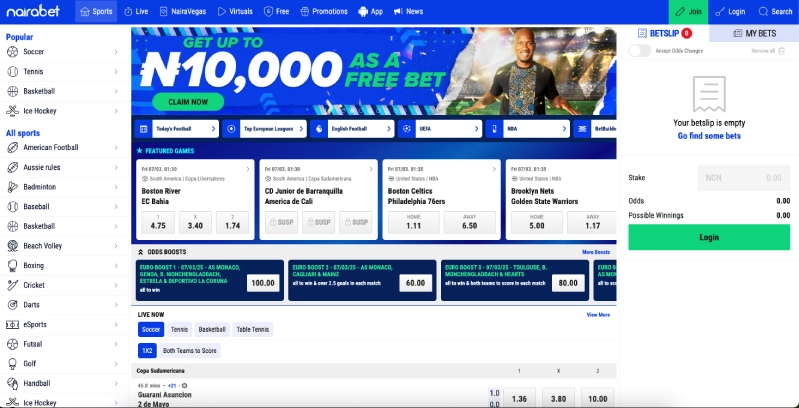Click the green Login button in betslip
The image size is (799, 408).
(x=709, y=237)
